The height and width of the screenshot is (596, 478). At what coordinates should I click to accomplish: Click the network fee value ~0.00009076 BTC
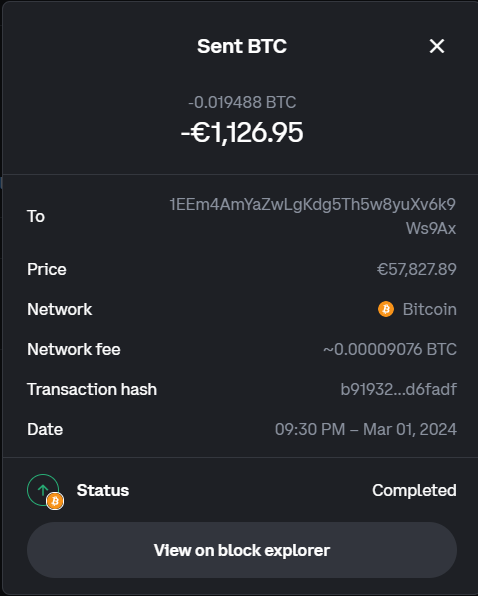point(390,349)
